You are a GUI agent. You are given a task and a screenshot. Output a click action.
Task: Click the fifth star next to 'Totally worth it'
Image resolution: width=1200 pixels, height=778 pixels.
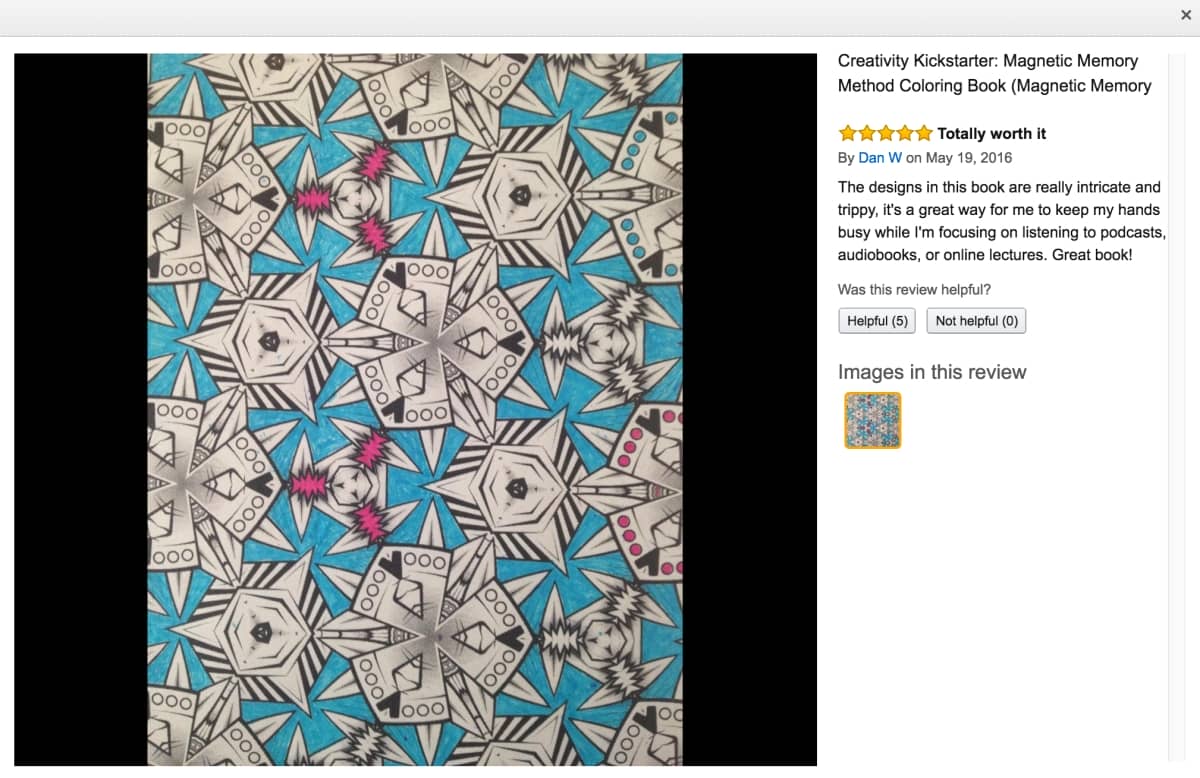(x=922, y=132)
